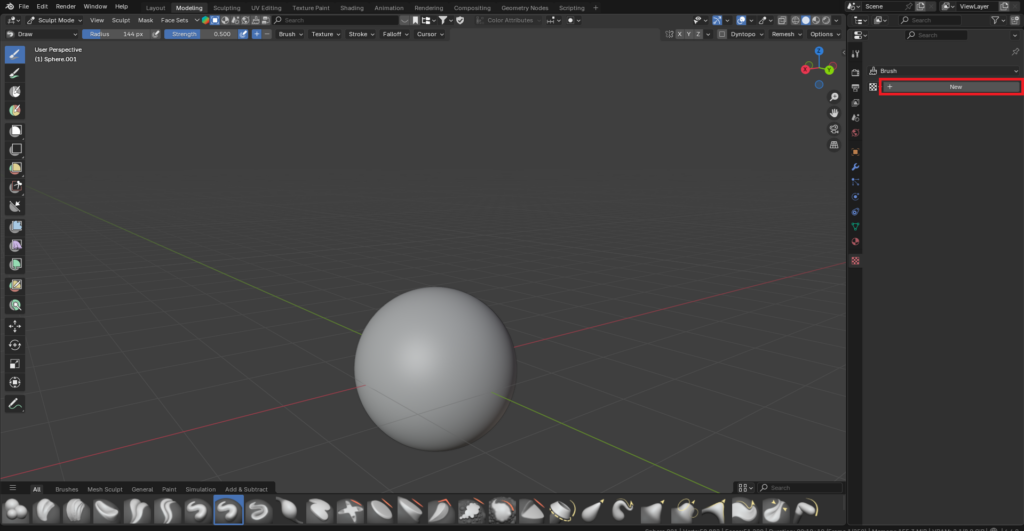1024x531 pixels.
Task: Expand the Brush settings popover
Action: coord(291,34)
